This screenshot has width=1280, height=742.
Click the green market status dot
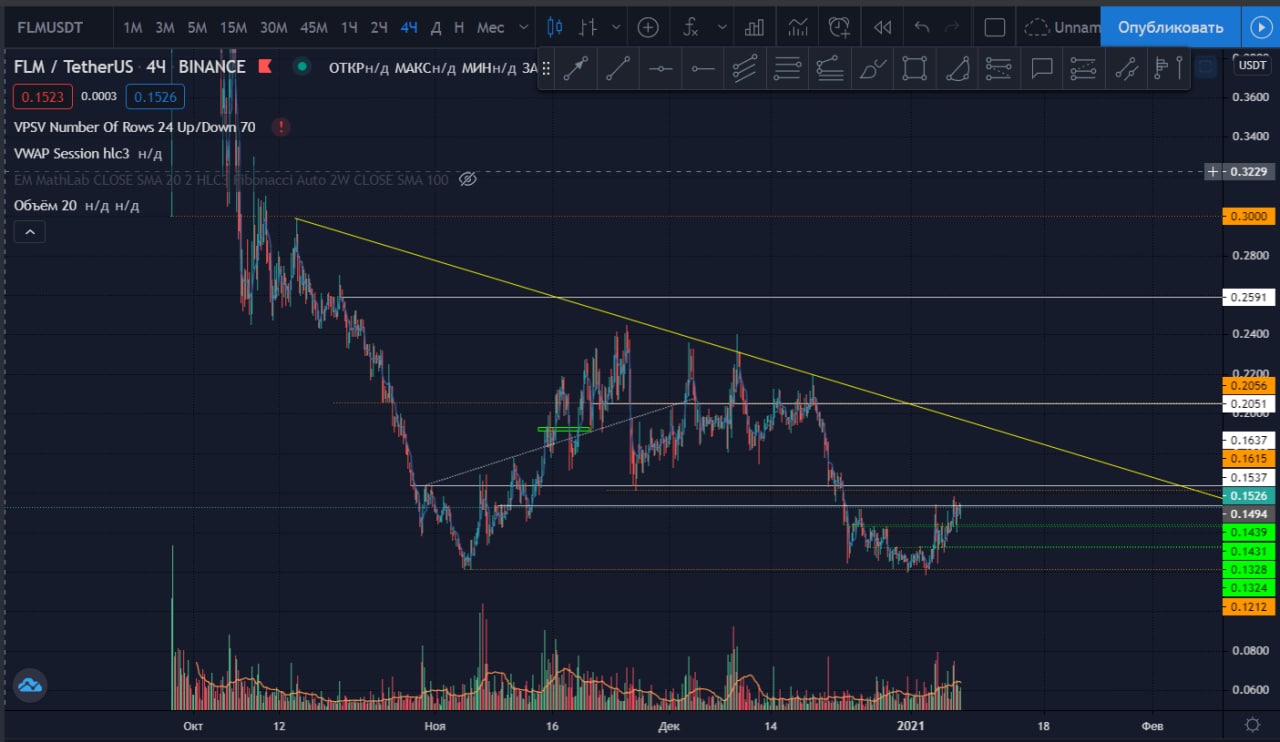pyautogui.click(x=301, y=67)
